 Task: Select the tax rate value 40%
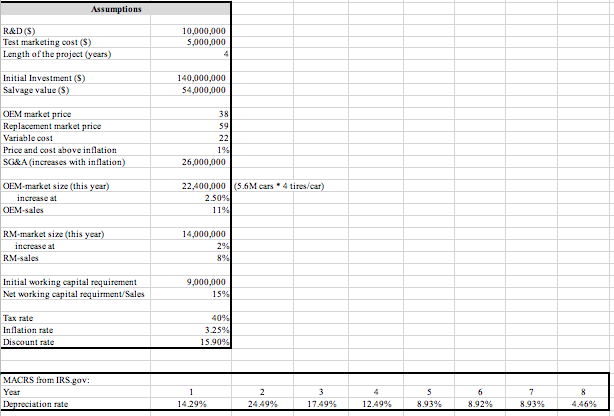click(x=191, y=318)
